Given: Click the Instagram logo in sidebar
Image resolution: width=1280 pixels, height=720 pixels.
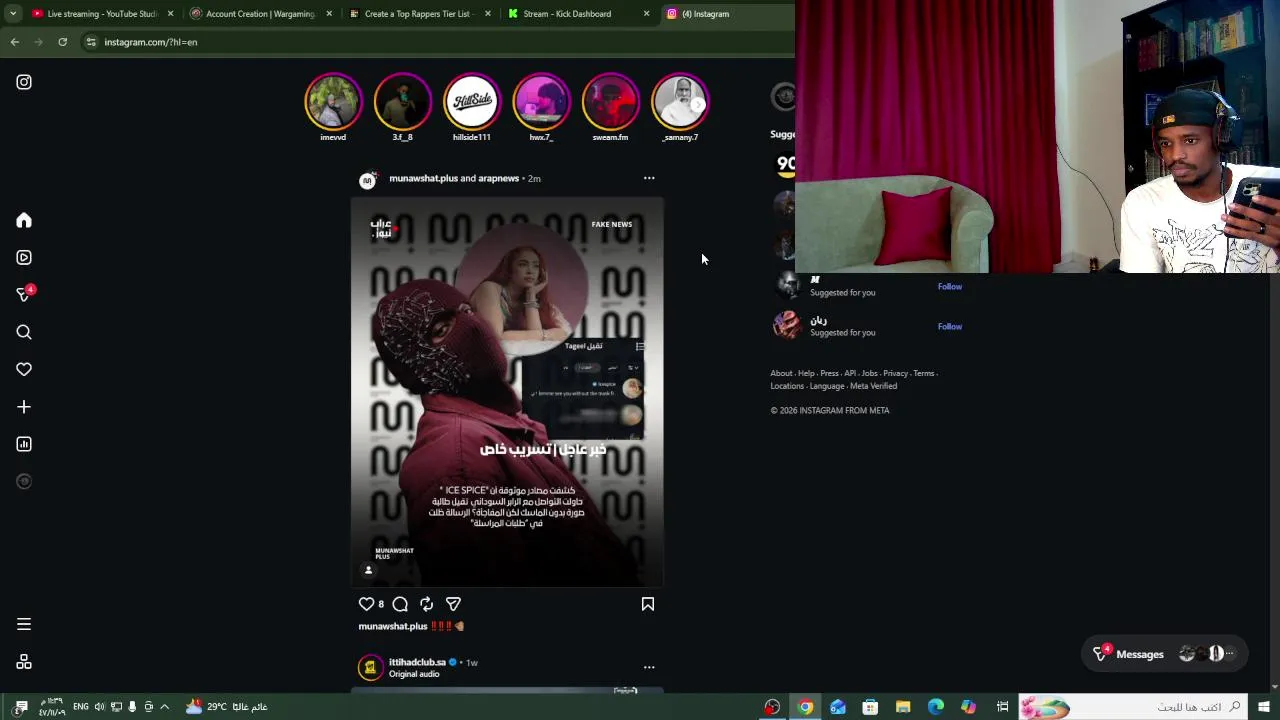Looking at the screenshot, I should click(x=24, y=82).
